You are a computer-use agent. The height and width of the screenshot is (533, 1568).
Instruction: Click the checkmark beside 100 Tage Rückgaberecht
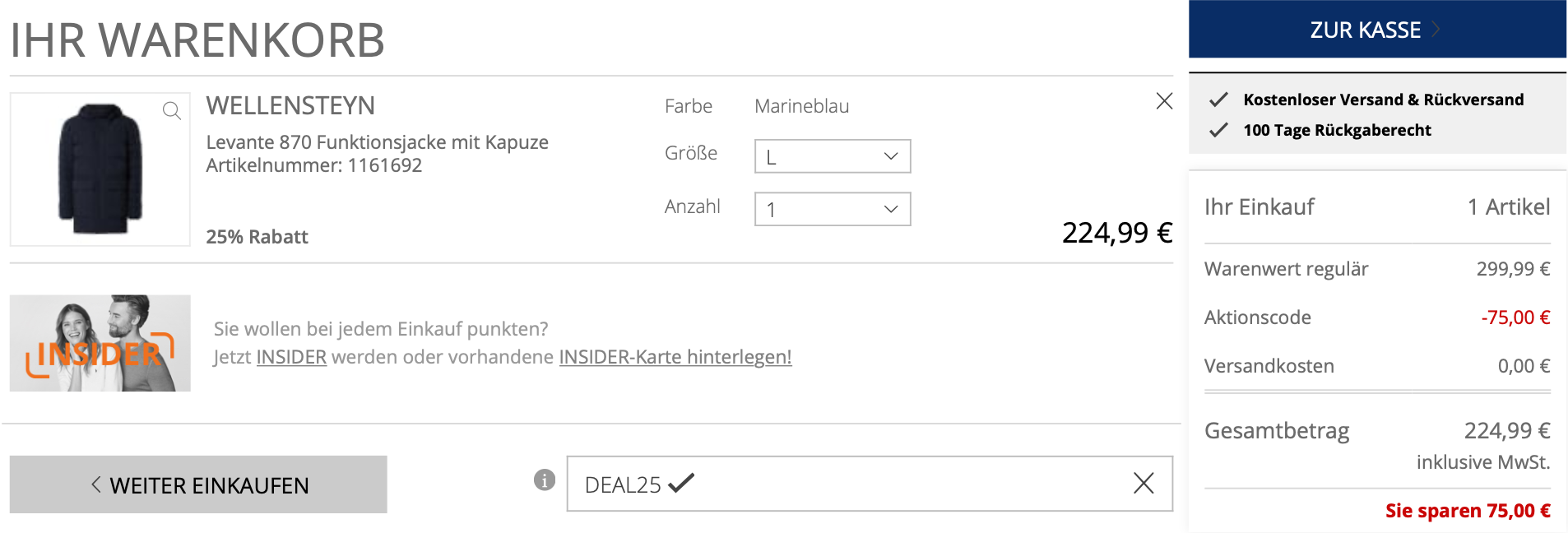[x=1218, y=130]
